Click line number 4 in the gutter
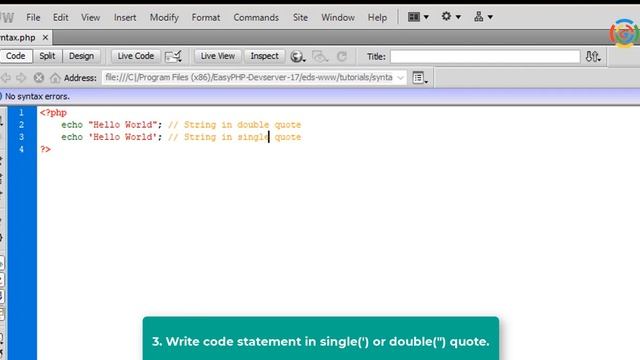Screen dimensions: 640x360 click(x=21, y=149)
